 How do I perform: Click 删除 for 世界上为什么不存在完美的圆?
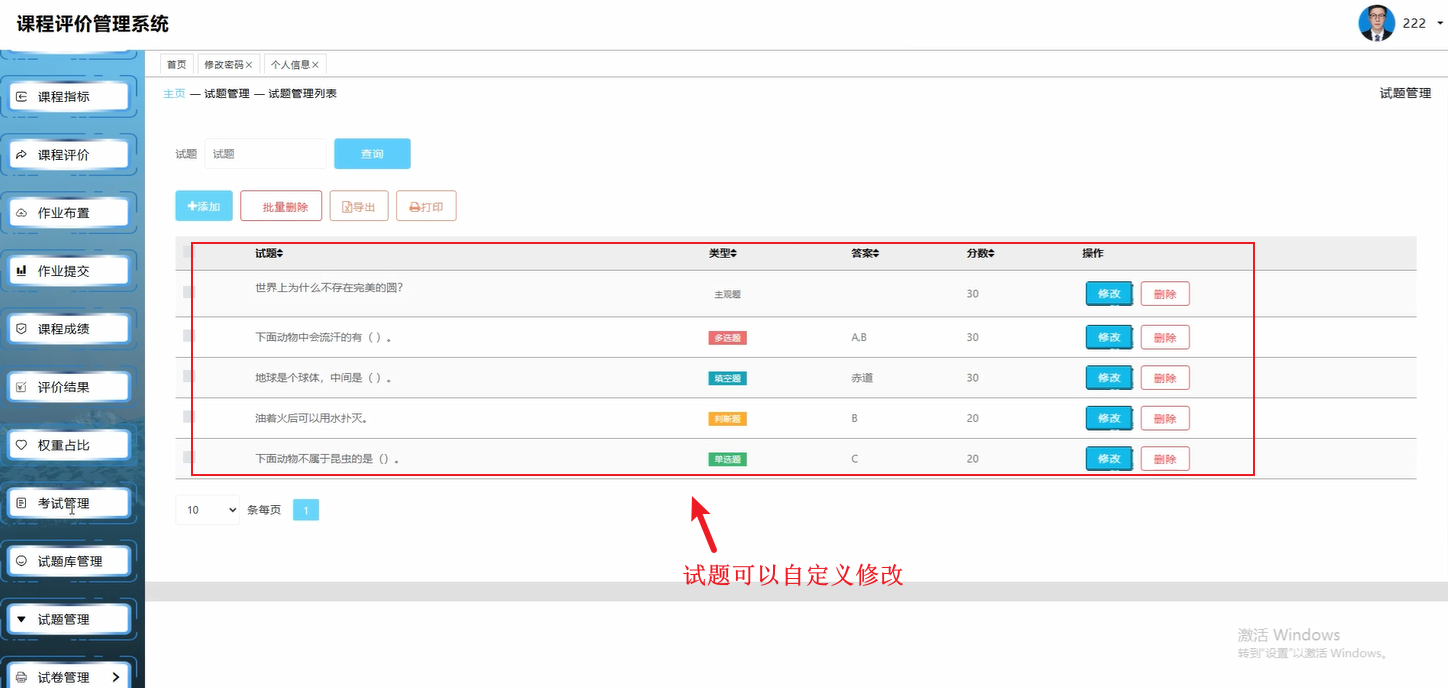[x=1165, y=294]
